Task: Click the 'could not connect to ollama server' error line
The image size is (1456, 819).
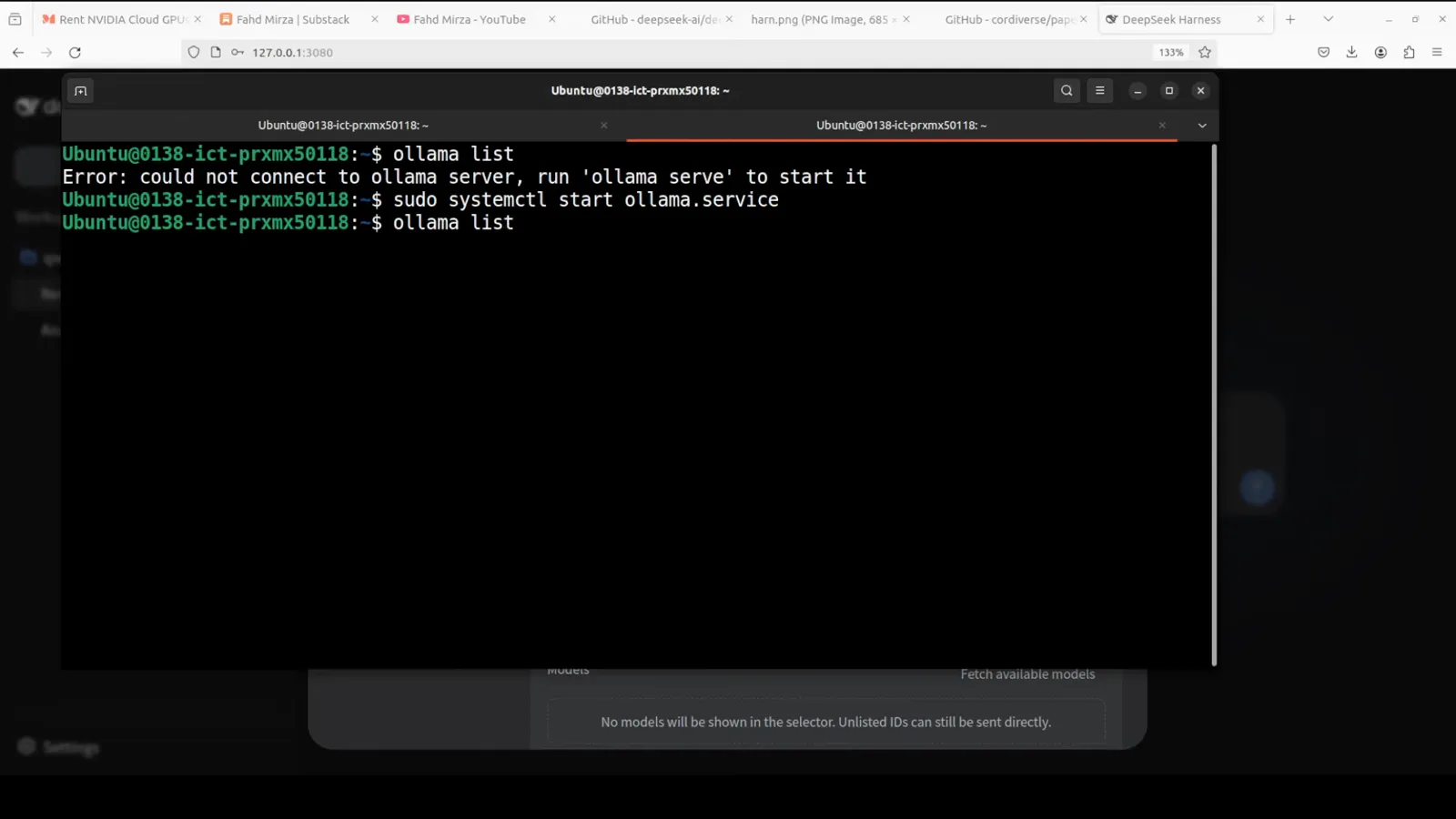Action: (464, 177)
